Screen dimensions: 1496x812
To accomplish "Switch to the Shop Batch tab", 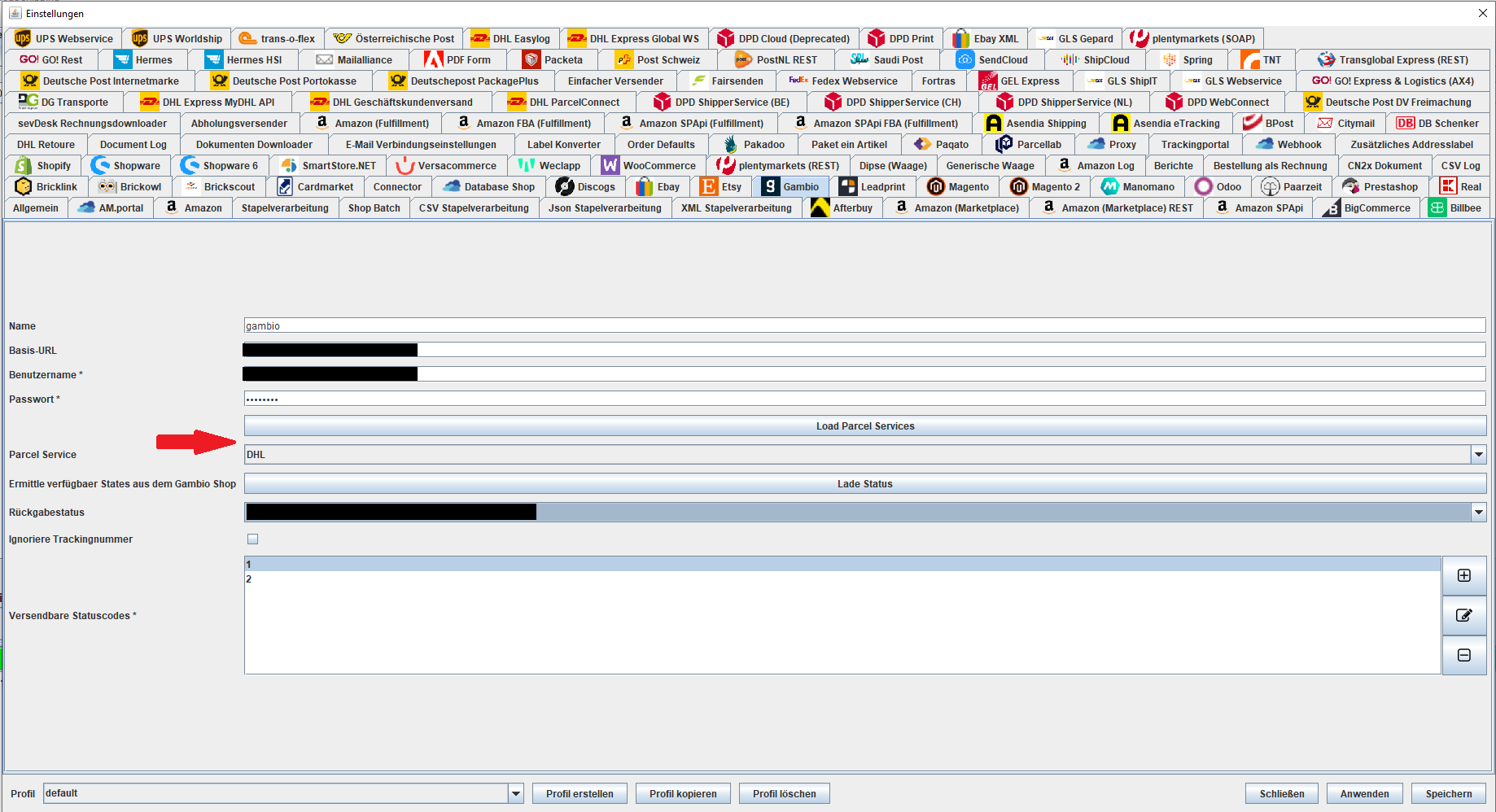I will click(x=374, y=208).
